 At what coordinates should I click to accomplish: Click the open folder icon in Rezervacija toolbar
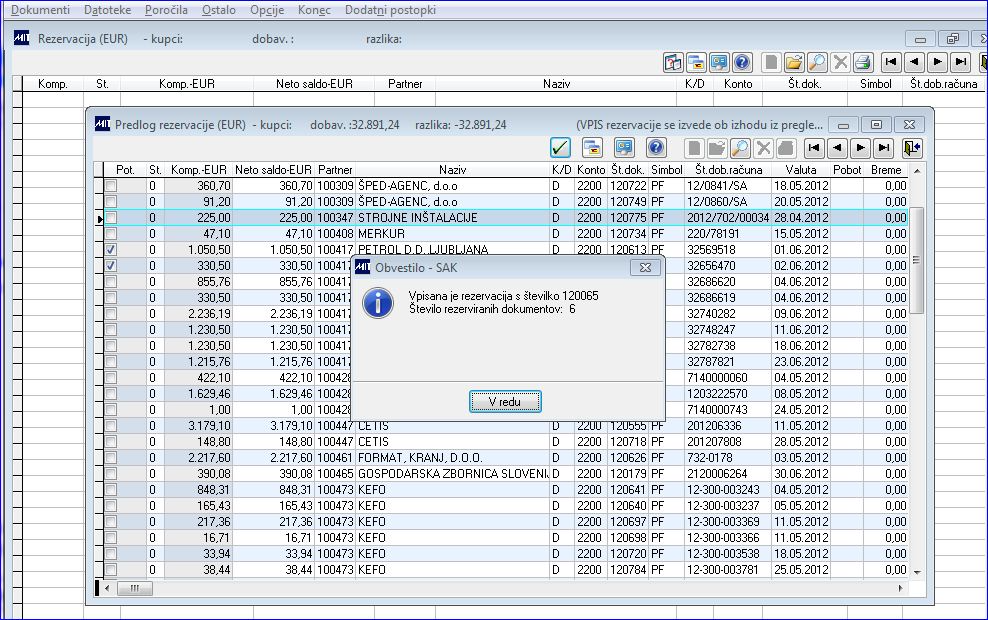(794, 62)
